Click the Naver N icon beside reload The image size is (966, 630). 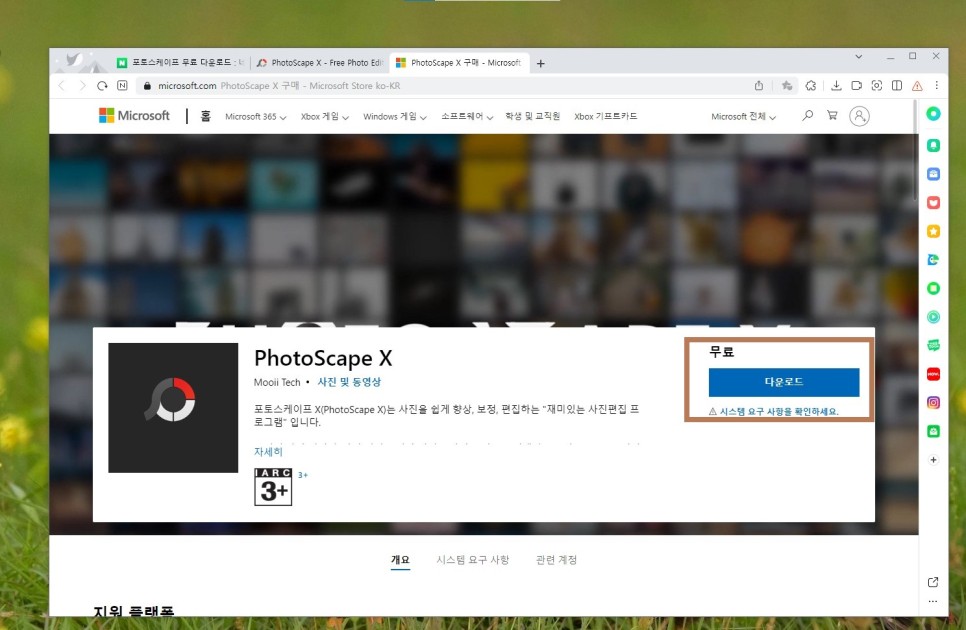[122, 86]
